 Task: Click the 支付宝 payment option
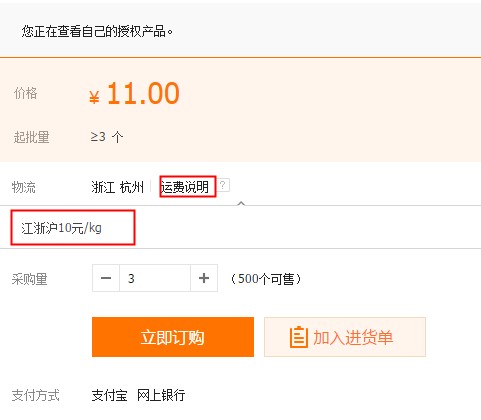click(x=110, y=395)
